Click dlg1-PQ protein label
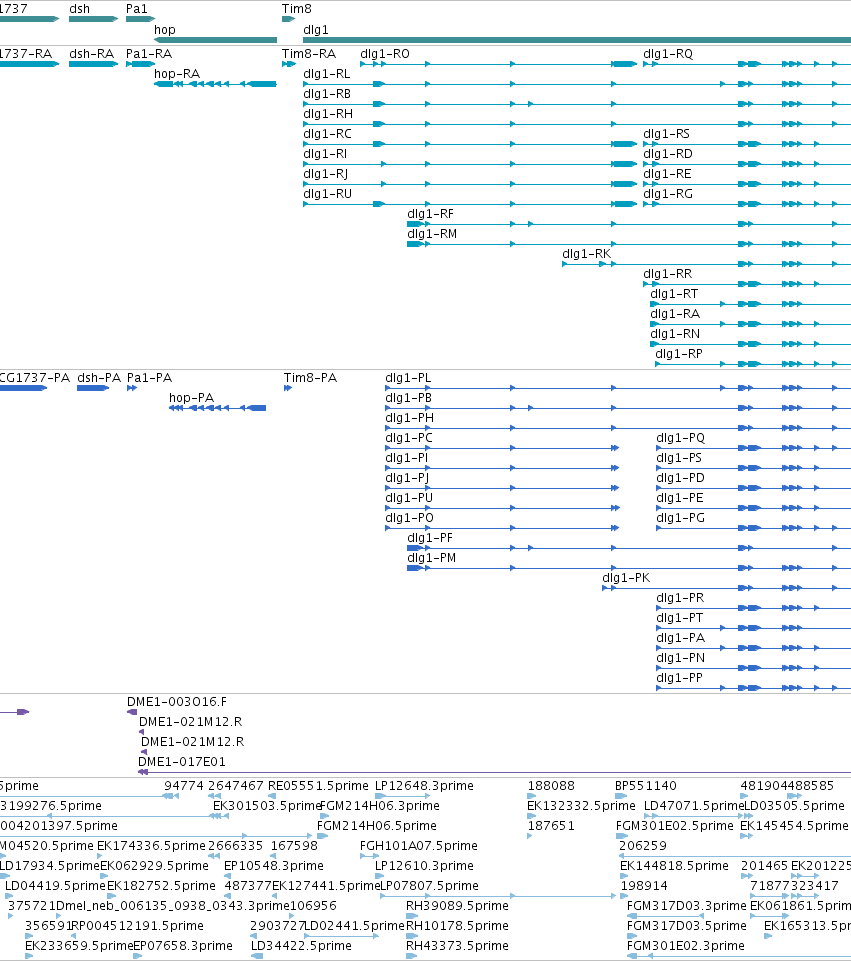Image resolution: width=851 pixels, height=961 pixels. [680, 438]
